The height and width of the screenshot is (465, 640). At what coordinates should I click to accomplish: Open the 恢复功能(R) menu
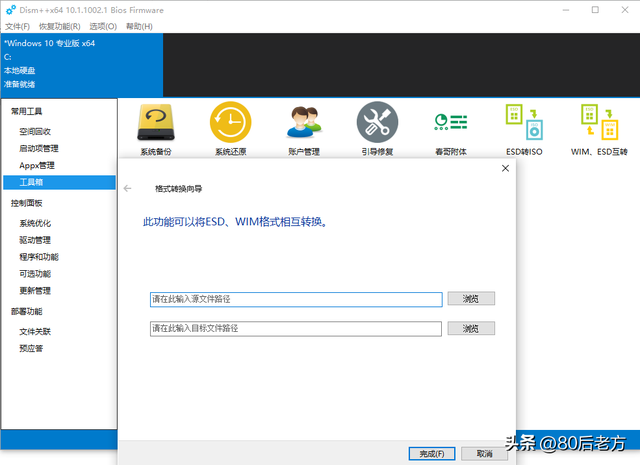(60, 27)
